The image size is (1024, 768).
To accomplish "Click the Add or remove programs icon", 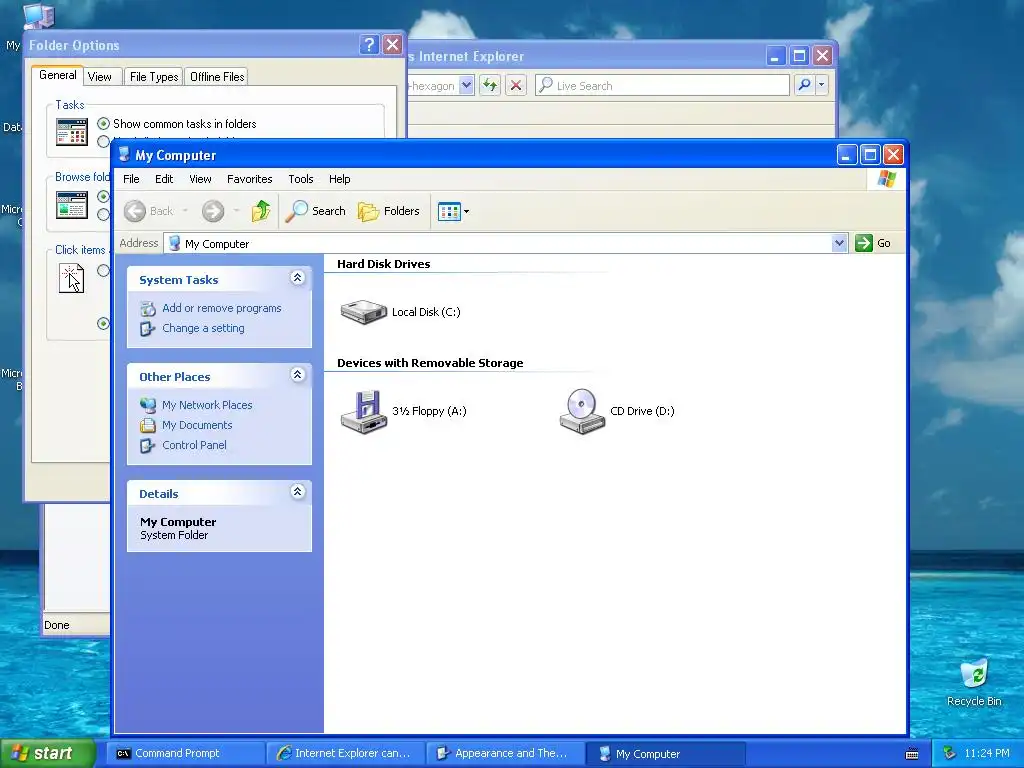I will pyautogui.click(x=148, y=308).
